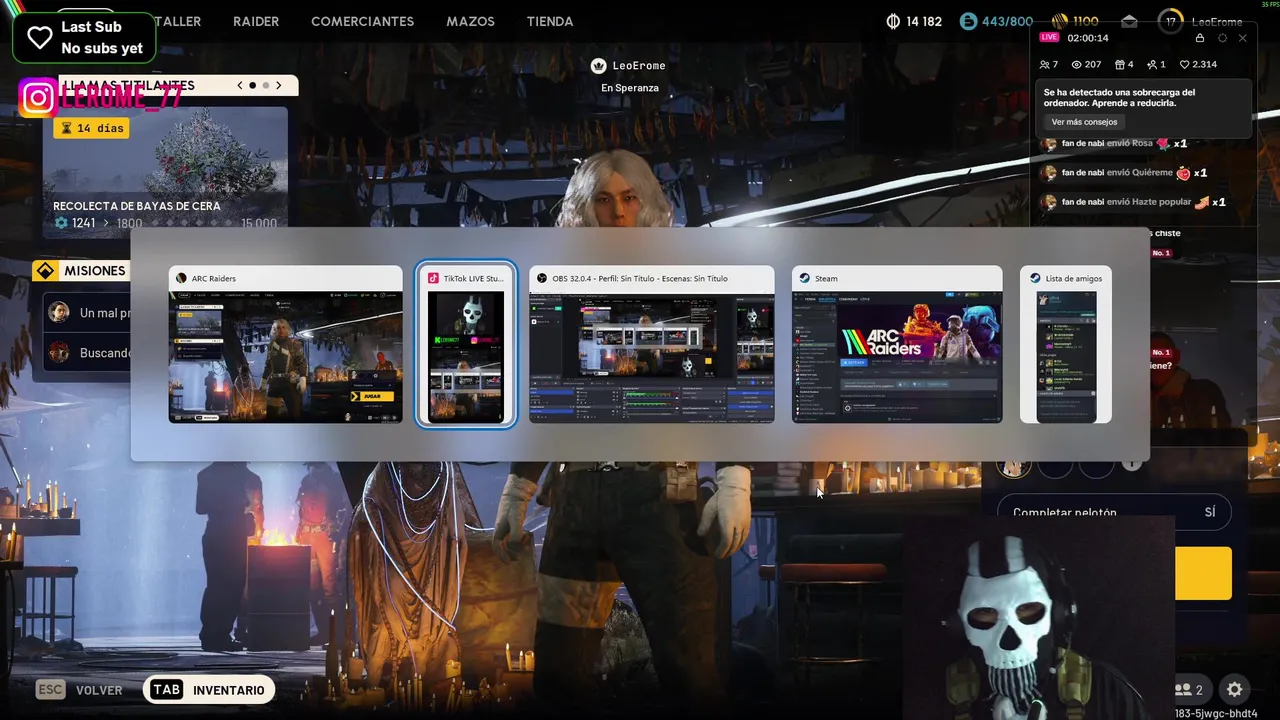Open the COMERCIANTES tab
Image resolution: width=1280 pixels, height=720 pixels.
click(362, 21)
